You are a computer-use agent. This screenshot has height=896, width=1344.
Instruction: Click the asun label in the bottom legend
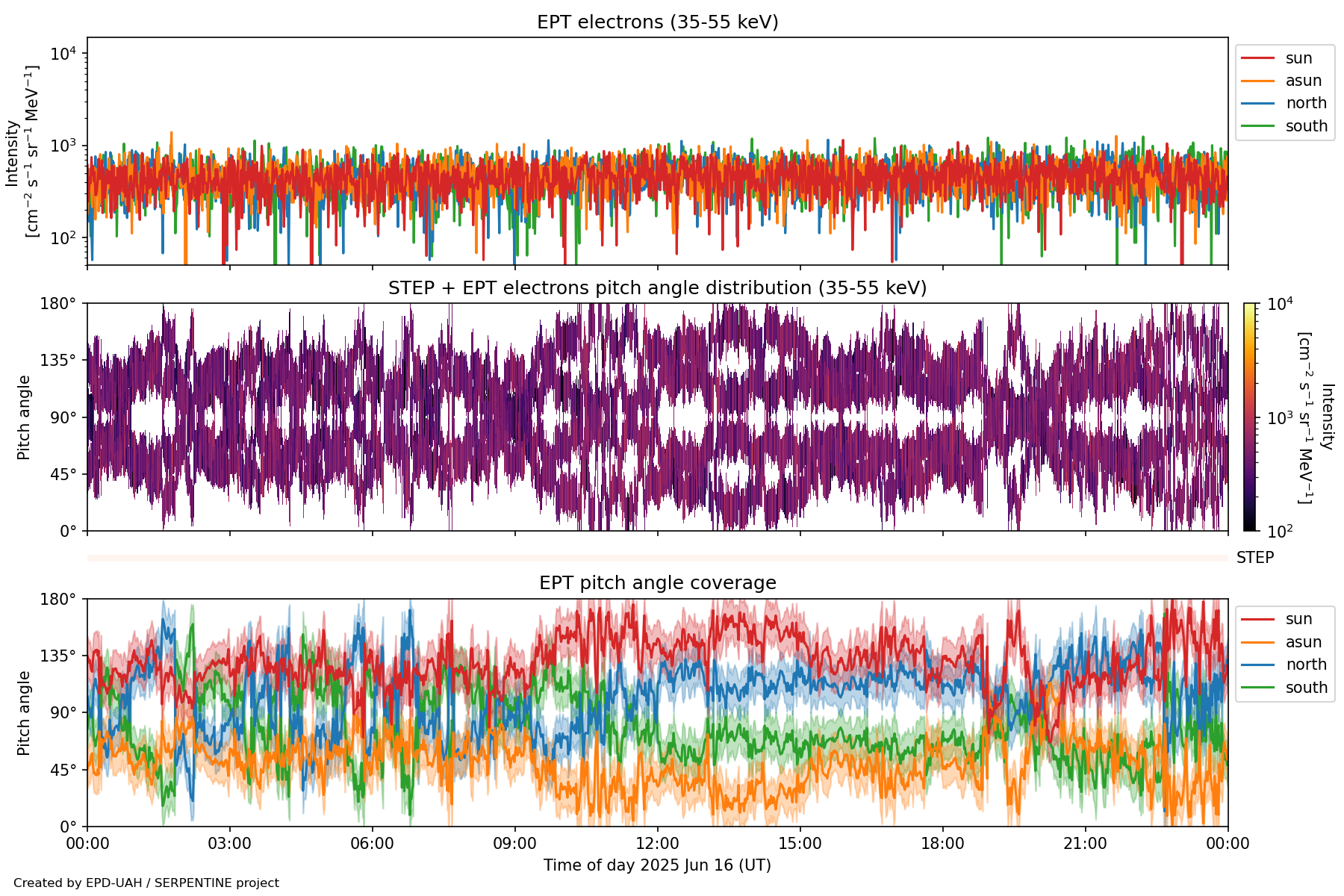1303,642
